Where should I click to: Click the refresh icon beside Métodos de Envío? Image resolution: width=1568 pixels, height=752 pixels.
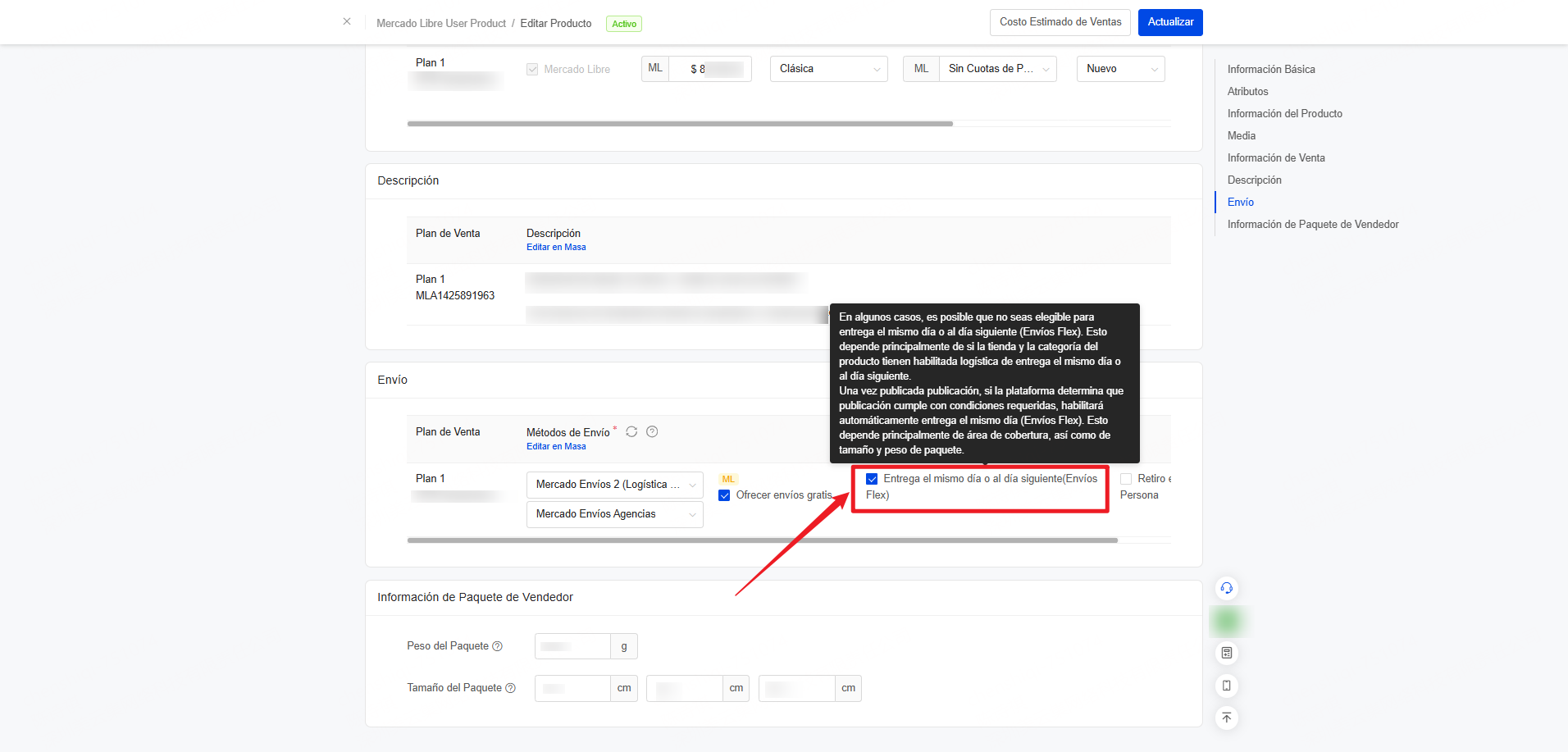(x=631, y=431)
